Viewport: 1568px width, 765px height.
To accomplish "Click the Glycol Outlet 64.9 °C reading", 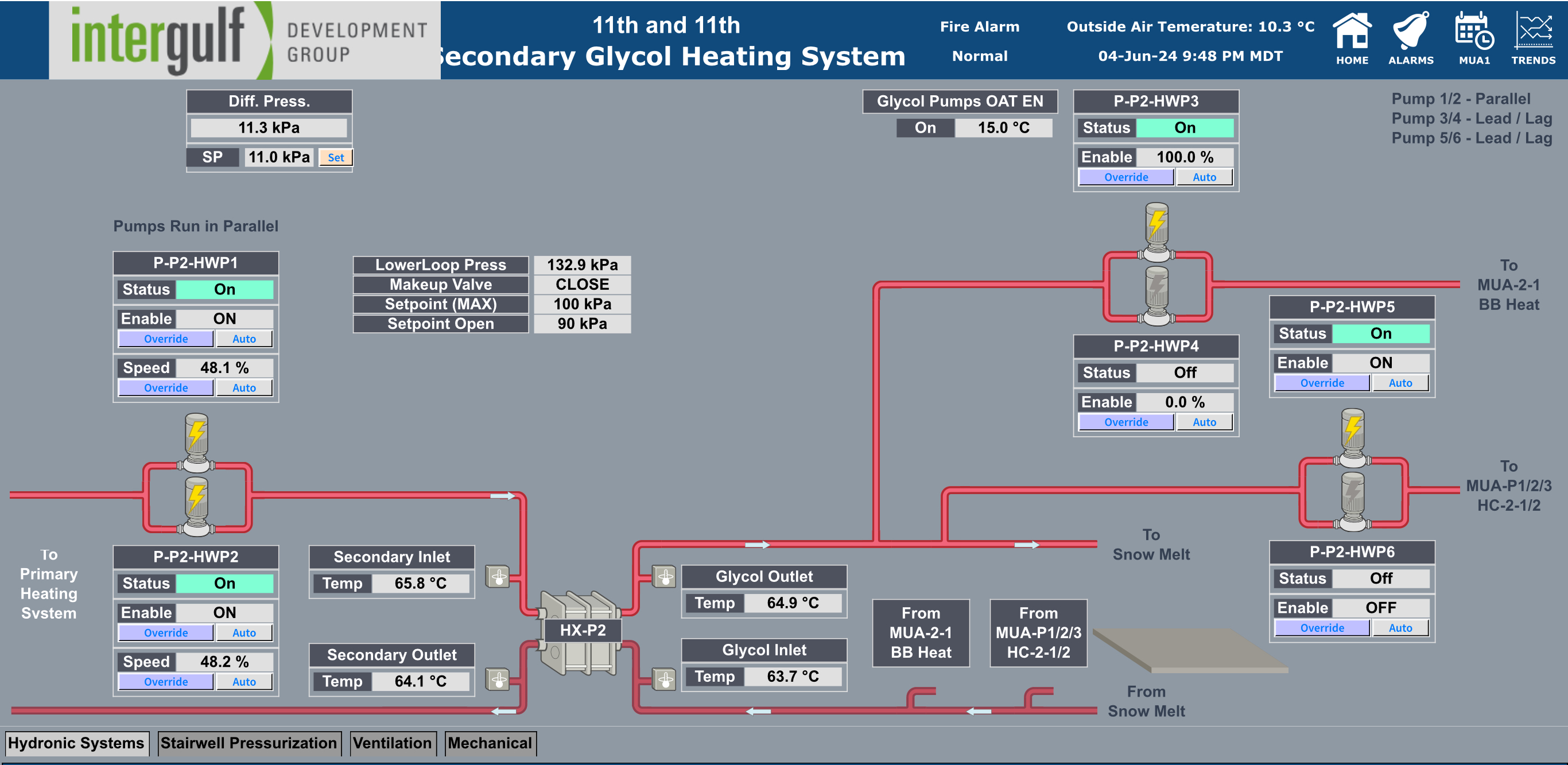I will (793, 603).
